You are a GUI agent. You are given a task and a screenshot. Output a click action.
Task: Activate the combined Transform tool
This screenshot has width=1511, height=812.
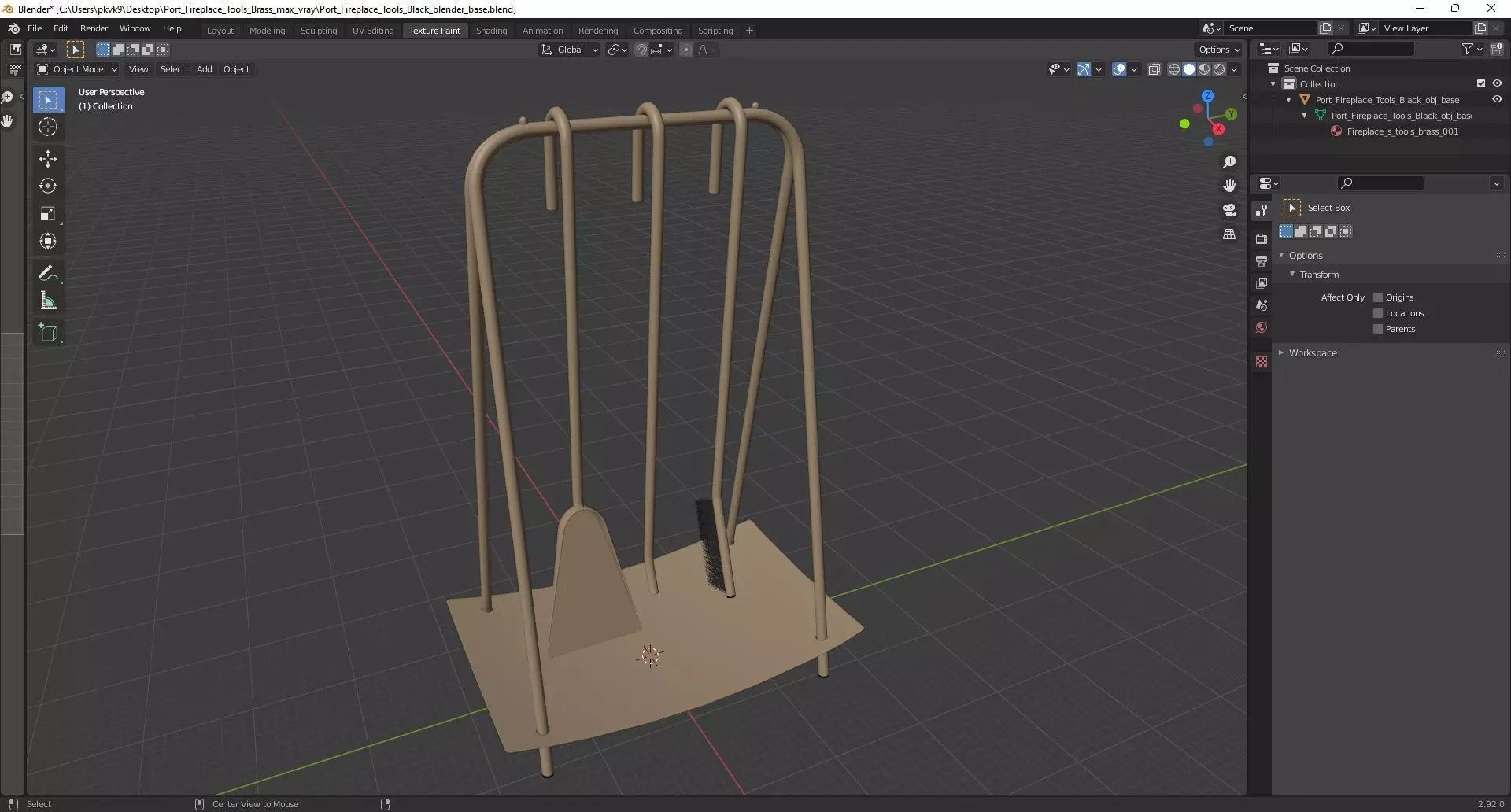(x=48, y=241)
